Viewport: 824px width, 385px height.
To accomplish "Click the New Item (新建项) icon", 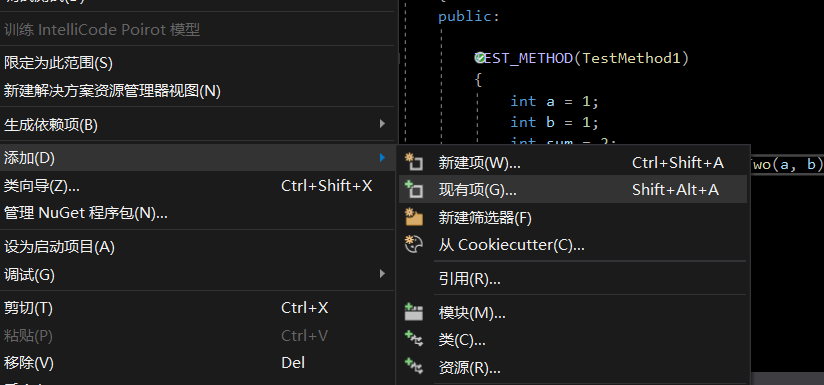I will [x=414, y=162].
